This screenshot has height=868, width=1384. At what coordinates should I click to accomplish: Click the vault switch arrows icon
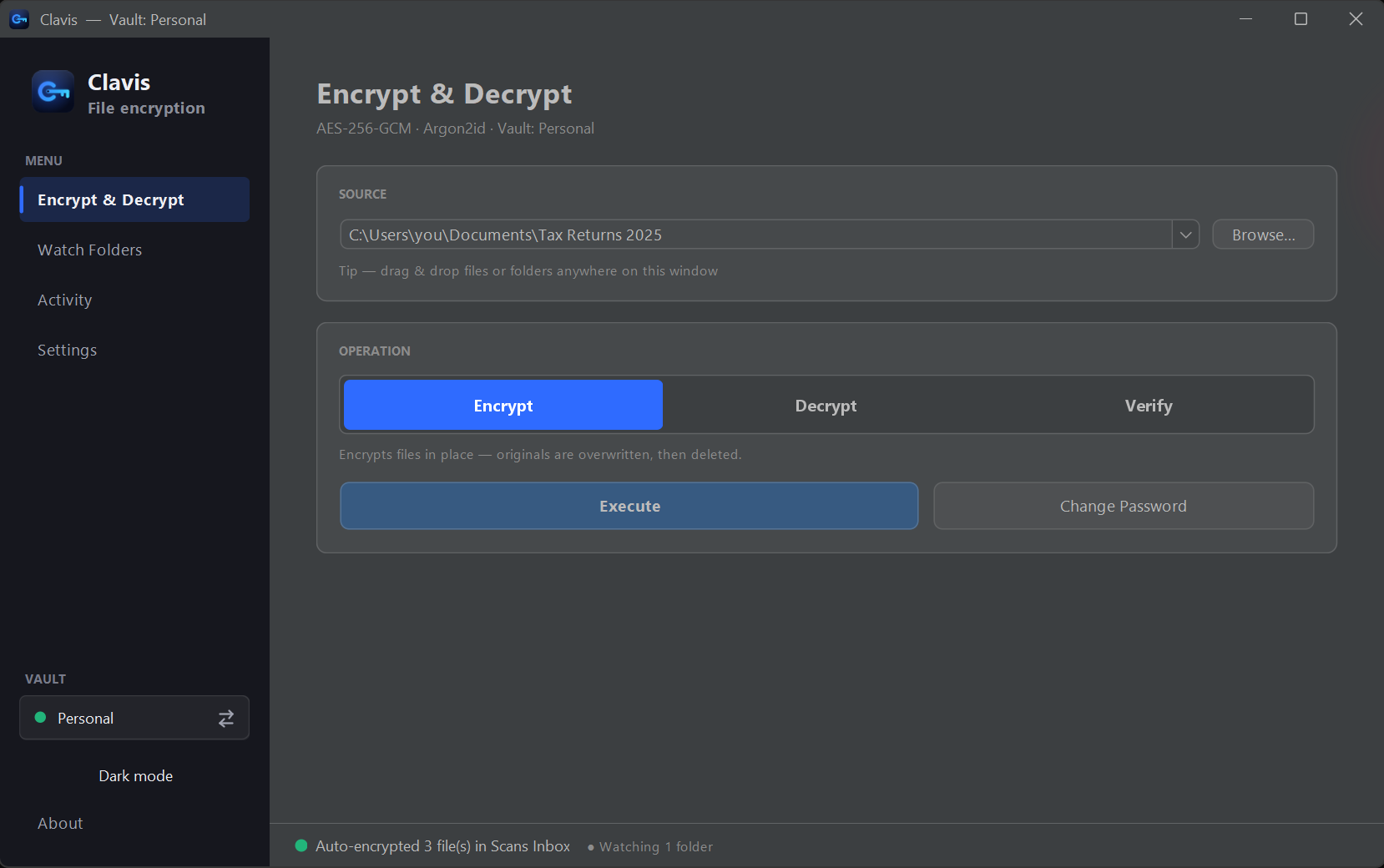tap(226, 719)
